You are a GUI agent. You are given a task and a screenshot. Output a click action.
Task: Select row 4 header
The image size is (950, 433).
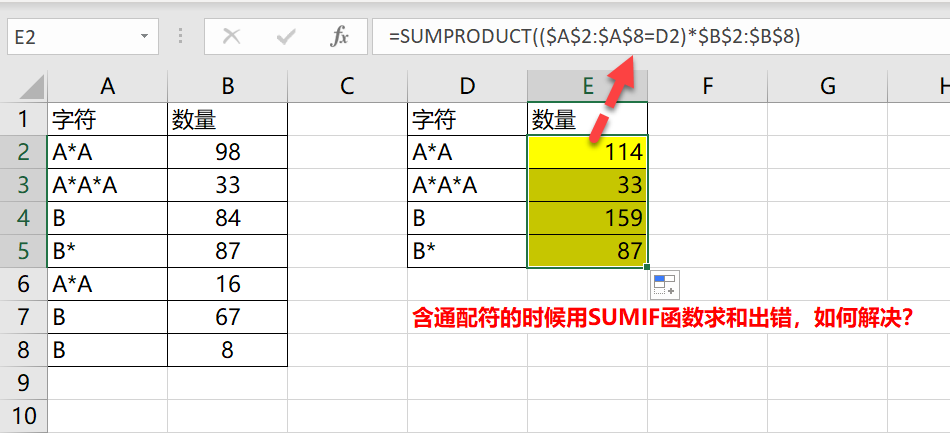[x=24, y=218]
